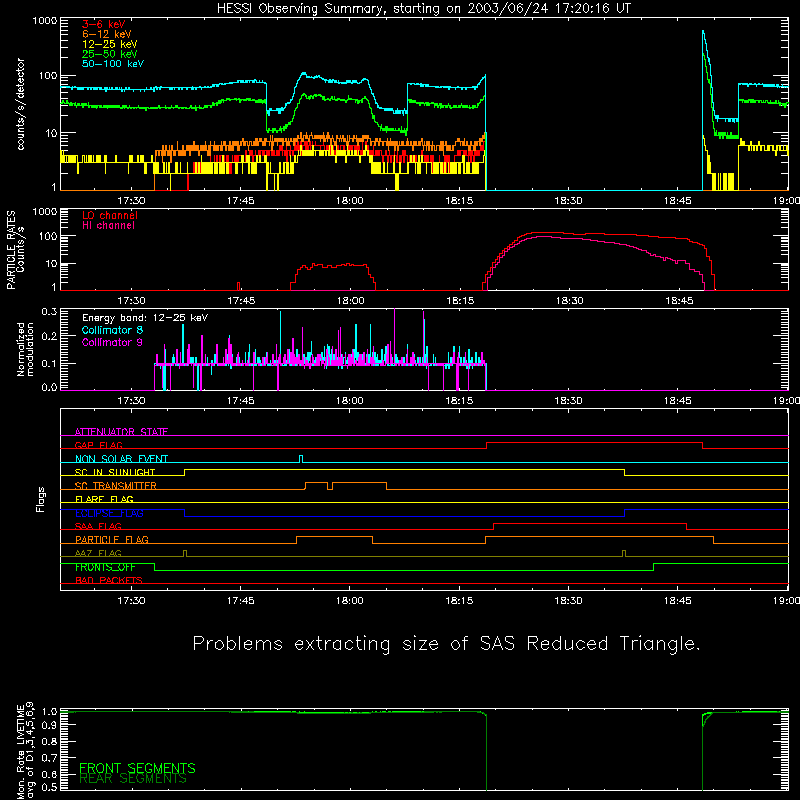Select the 25-50 keV legend label
800x800 pixels.
click(110, 54)
